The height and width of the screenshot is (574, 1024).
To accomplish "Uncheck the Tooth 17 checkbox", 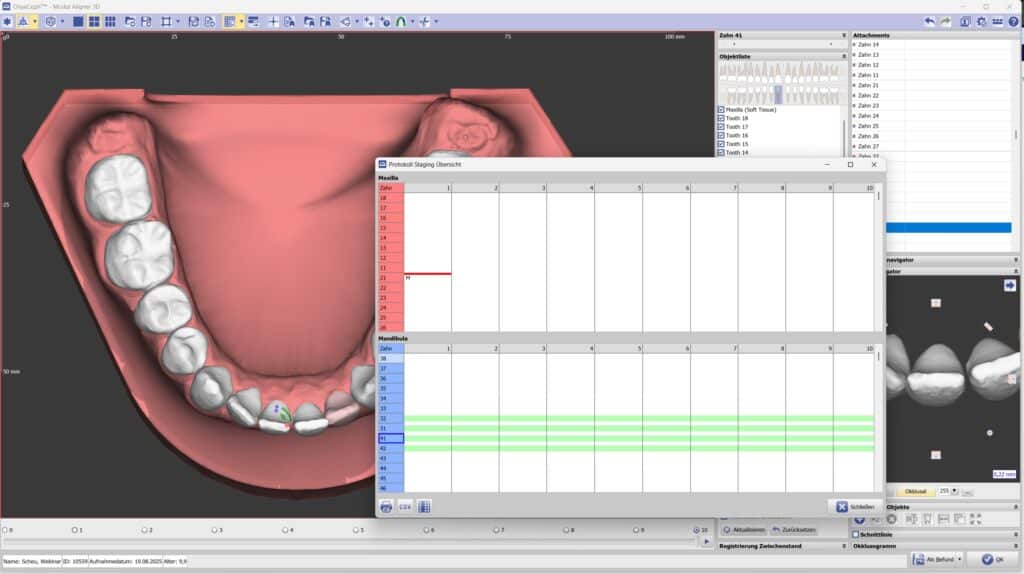I will point(721,127).
